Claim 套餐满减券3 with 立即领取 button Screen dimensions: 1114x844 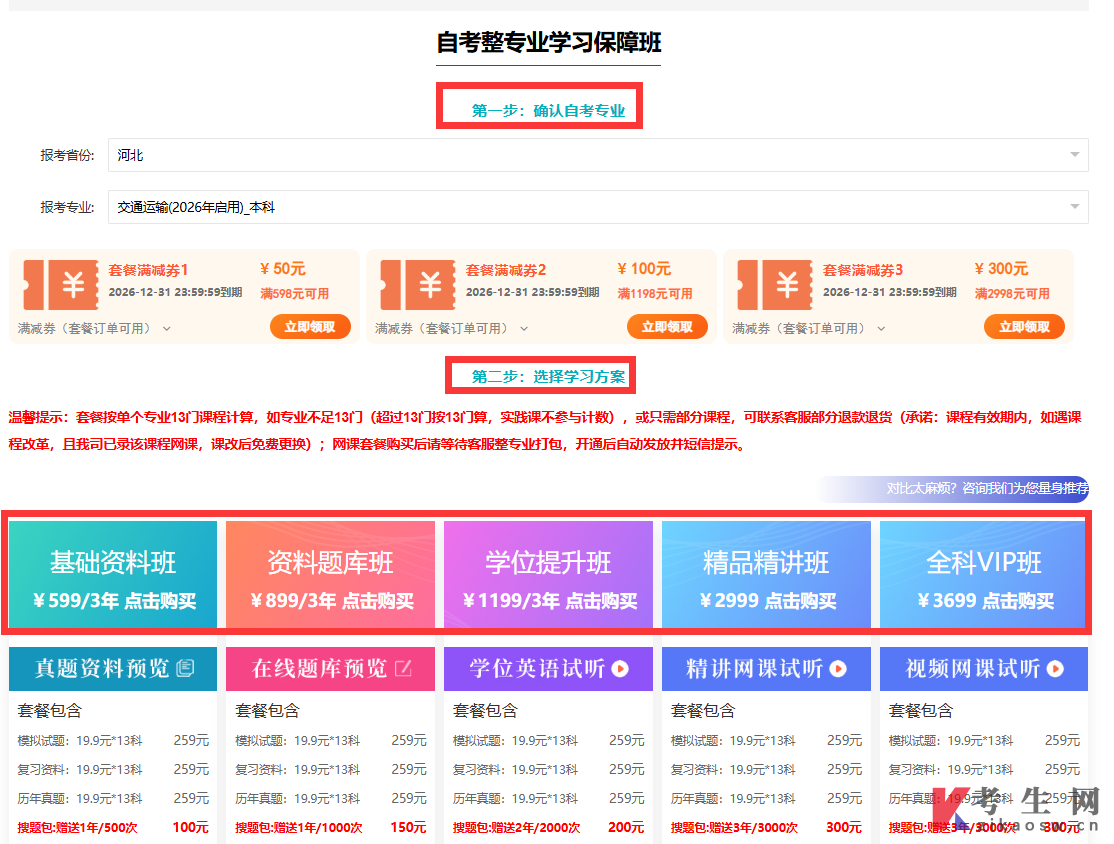tap(1024, 327)
